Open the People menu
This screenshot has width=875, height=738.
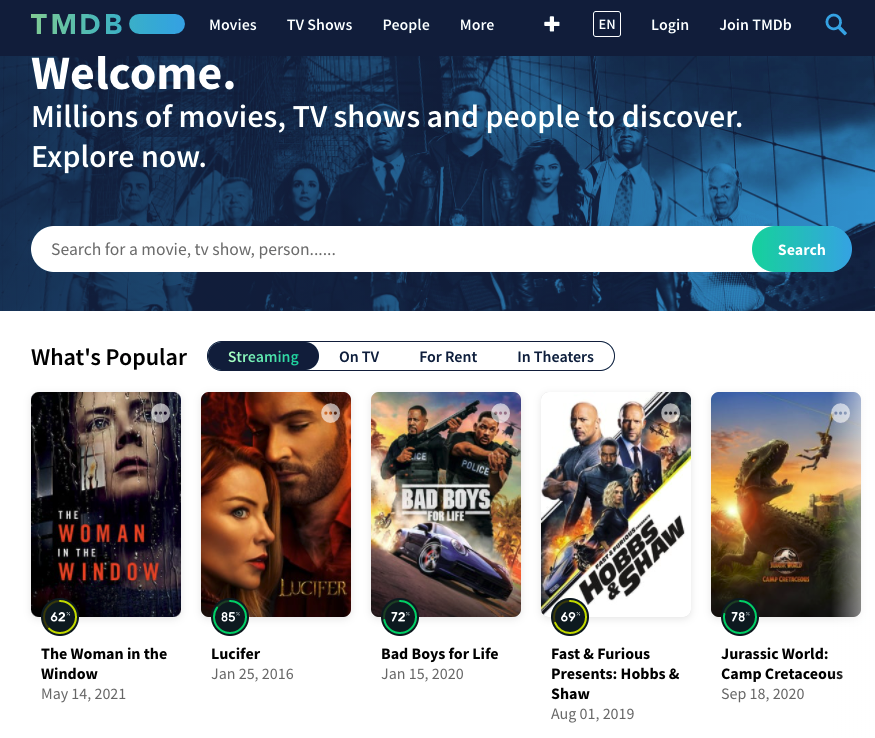pos(406,25)
